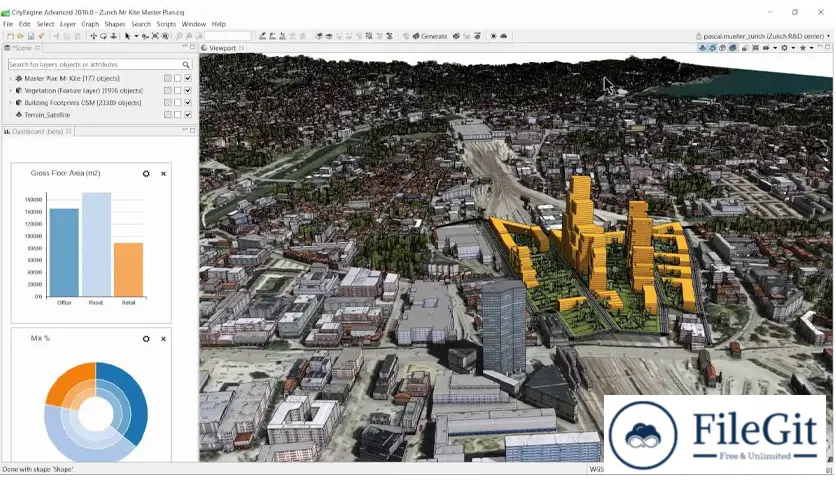836x484 pixels.
Task: Expand the Building Footprints OSM tree node
Action: point(11,102)
